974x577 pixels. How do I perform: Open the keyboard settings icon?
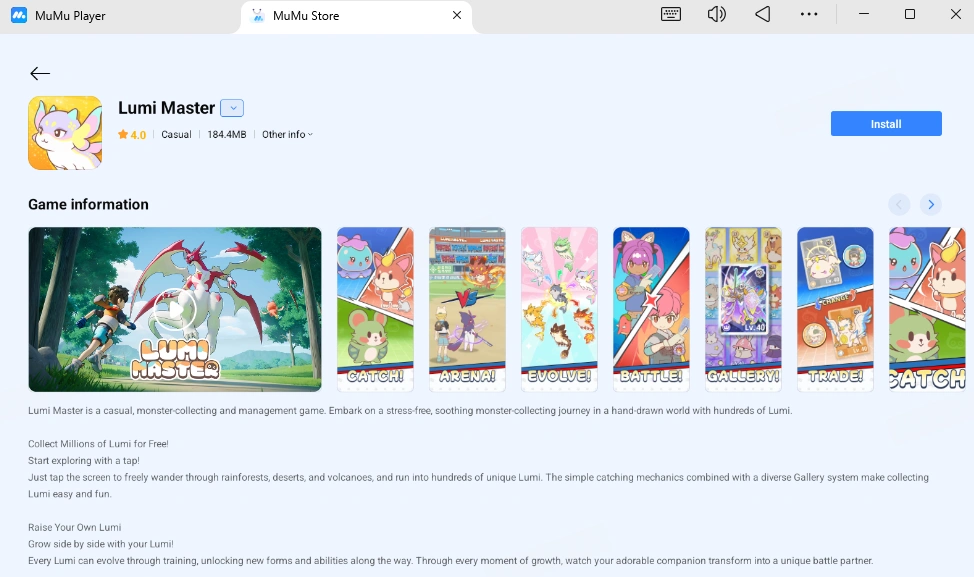click(671, 14)
